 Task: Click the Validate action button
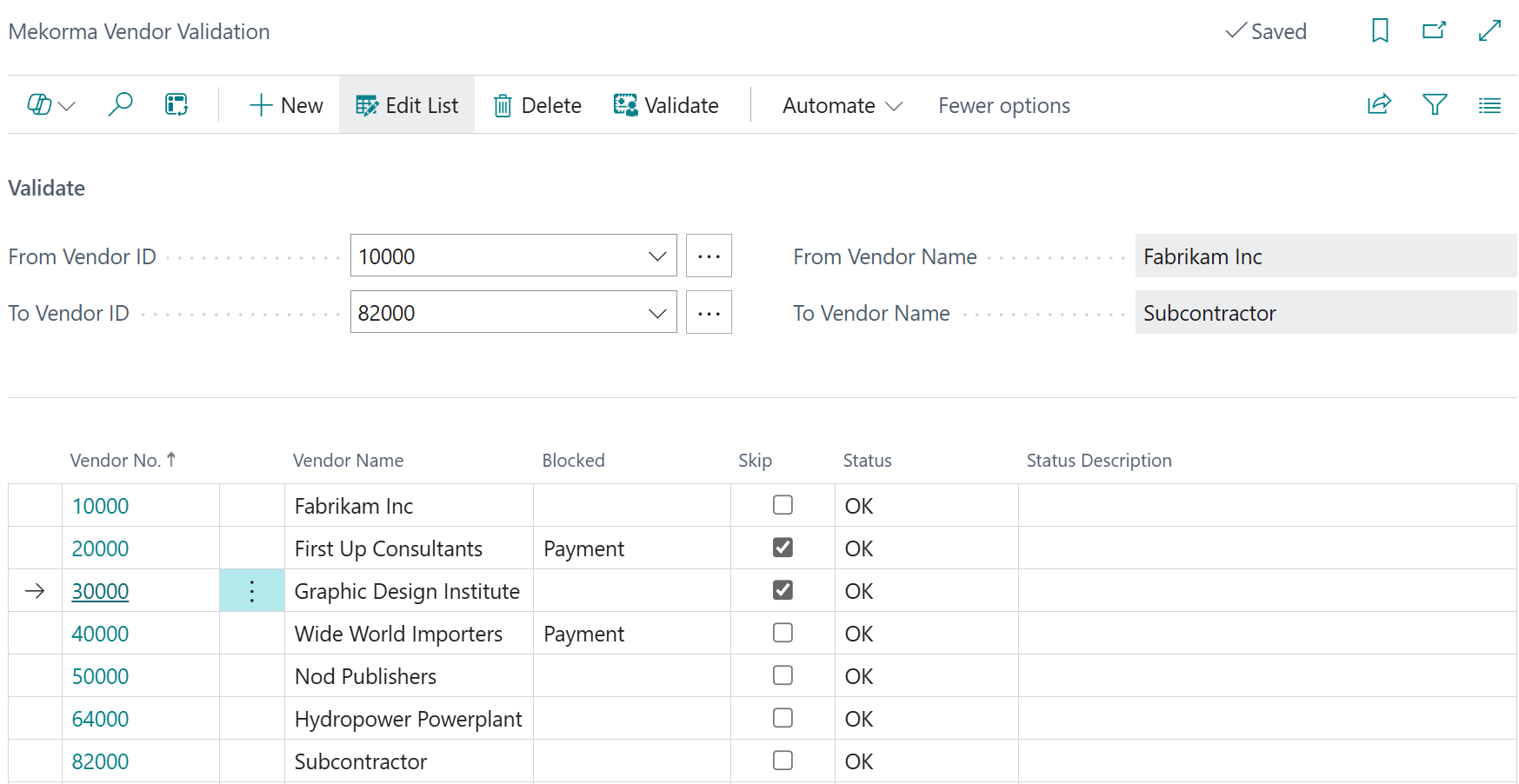click(666, 105)
